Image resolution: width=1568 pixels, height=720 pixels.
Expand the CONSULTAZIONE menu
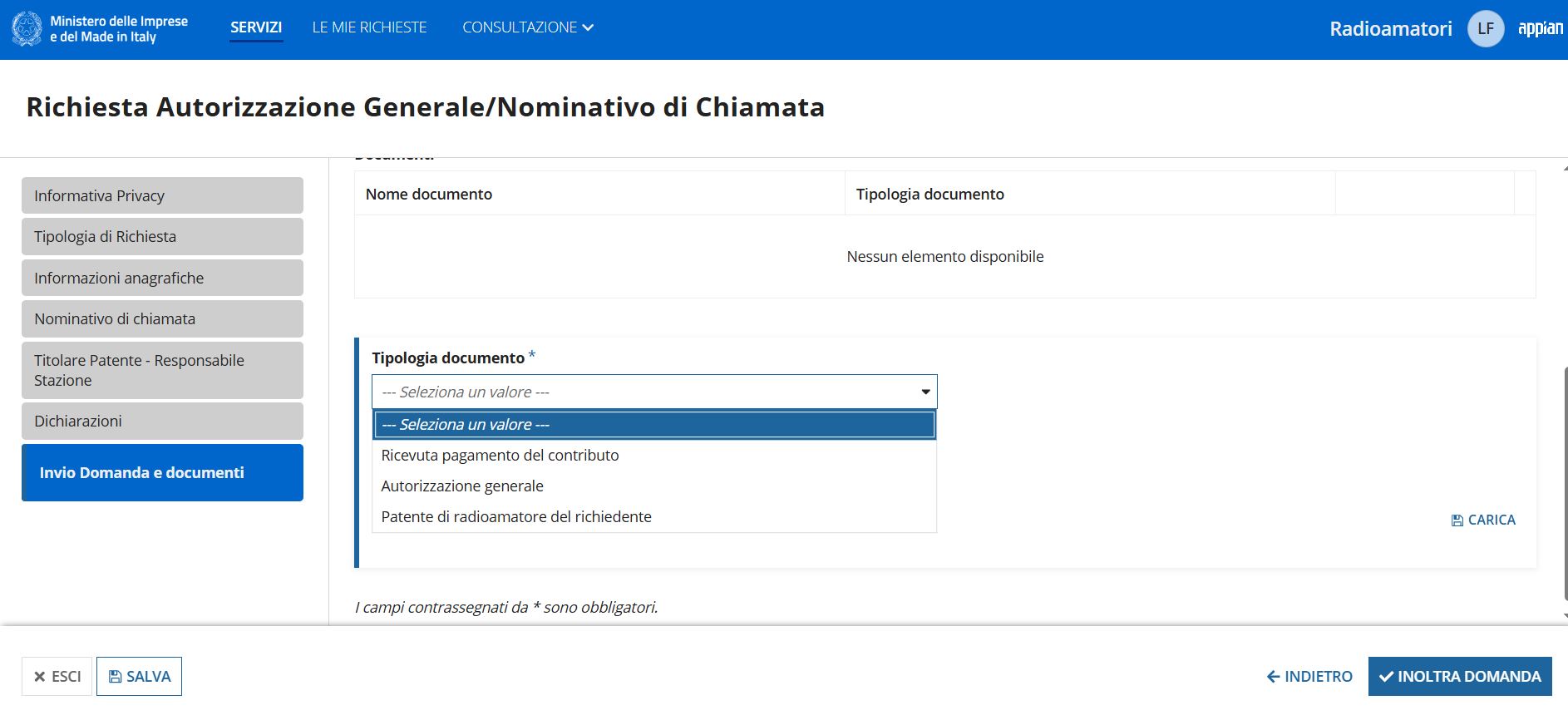pos(528,27)
